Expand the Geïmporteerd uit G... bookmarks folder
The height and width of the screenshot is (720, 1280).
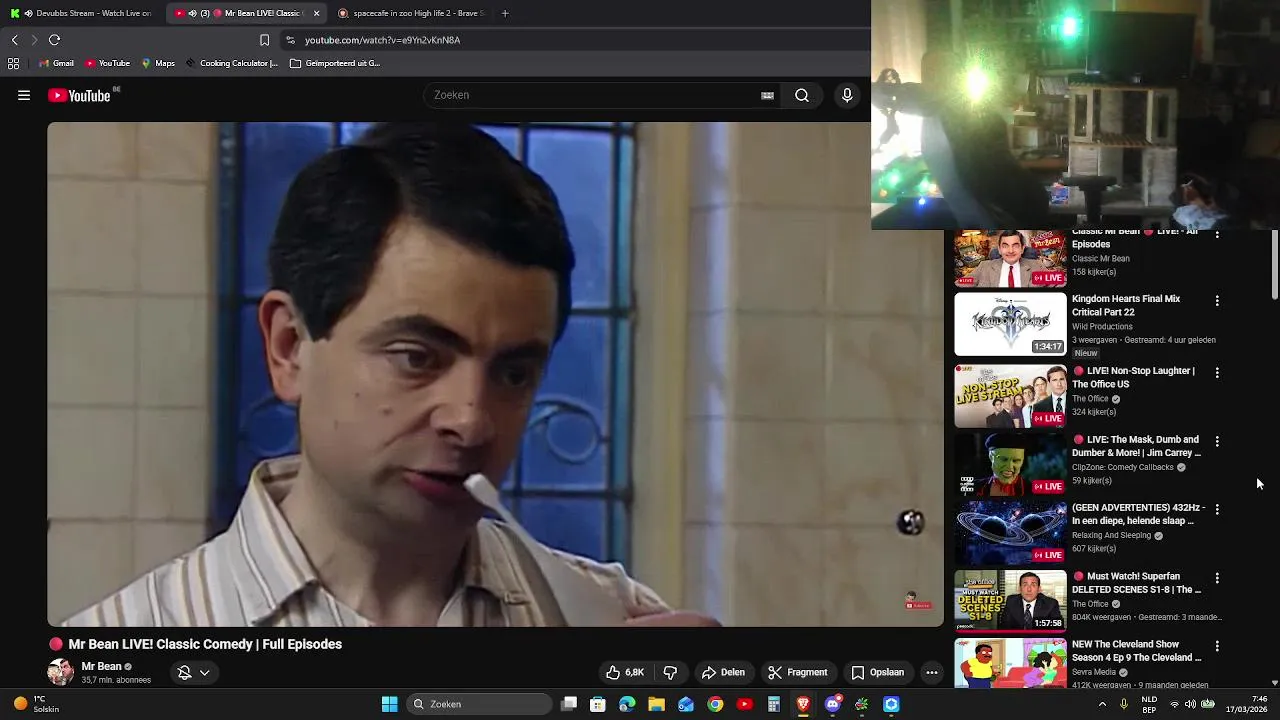click(x=335, y=63)
